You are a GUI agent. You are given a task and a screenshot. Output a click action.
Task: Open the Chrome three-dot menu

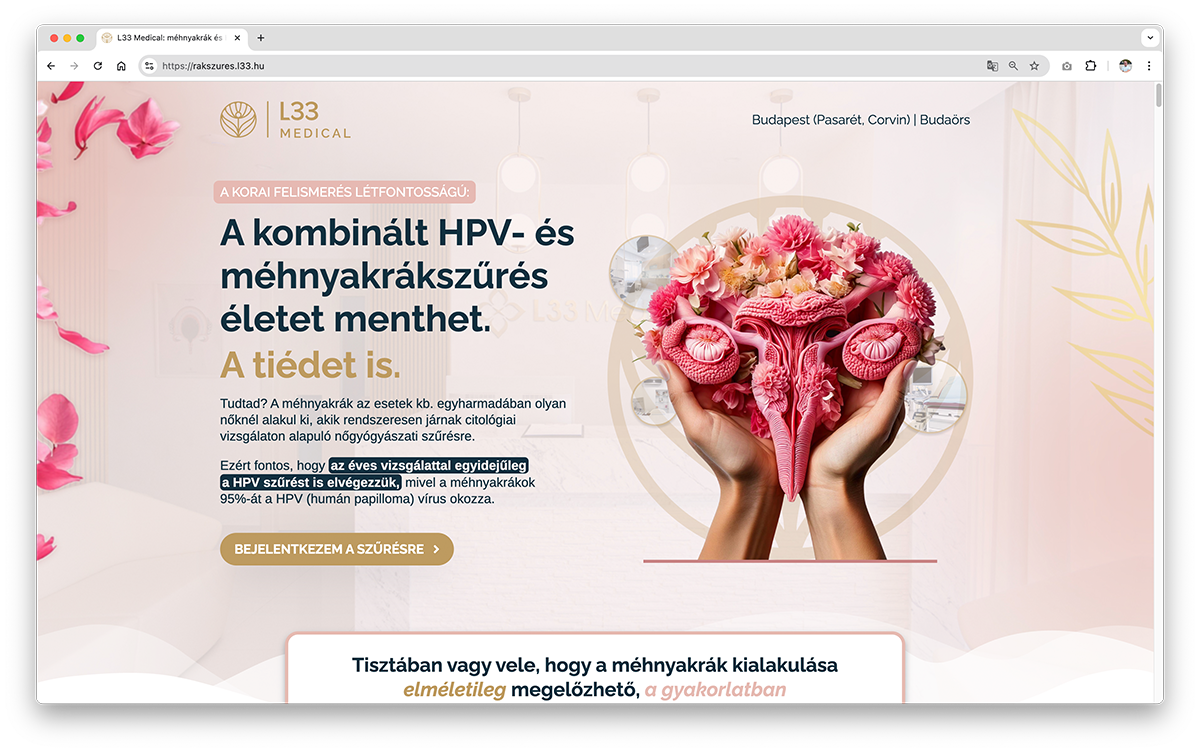coord(1148,66)
